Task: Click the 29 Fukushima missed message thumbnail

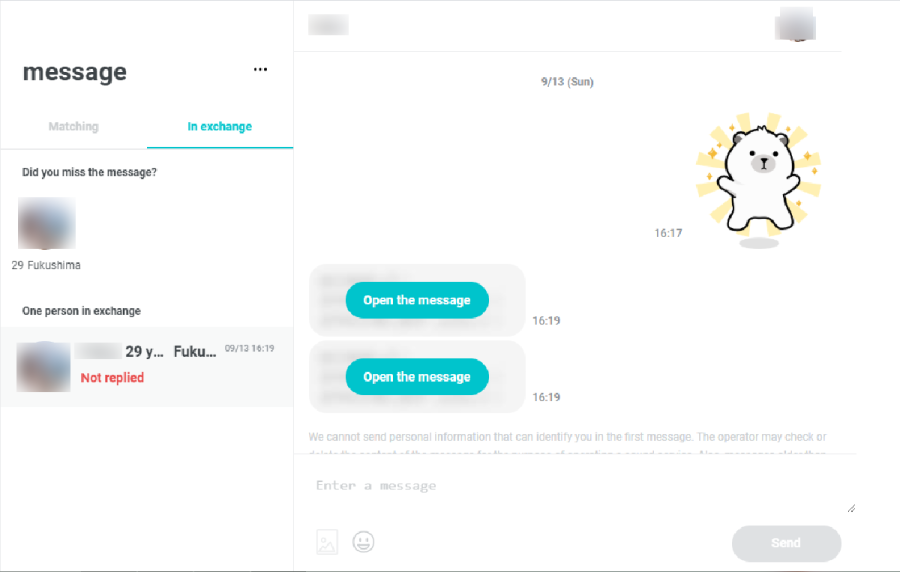Action: click(x=46, y=223)
